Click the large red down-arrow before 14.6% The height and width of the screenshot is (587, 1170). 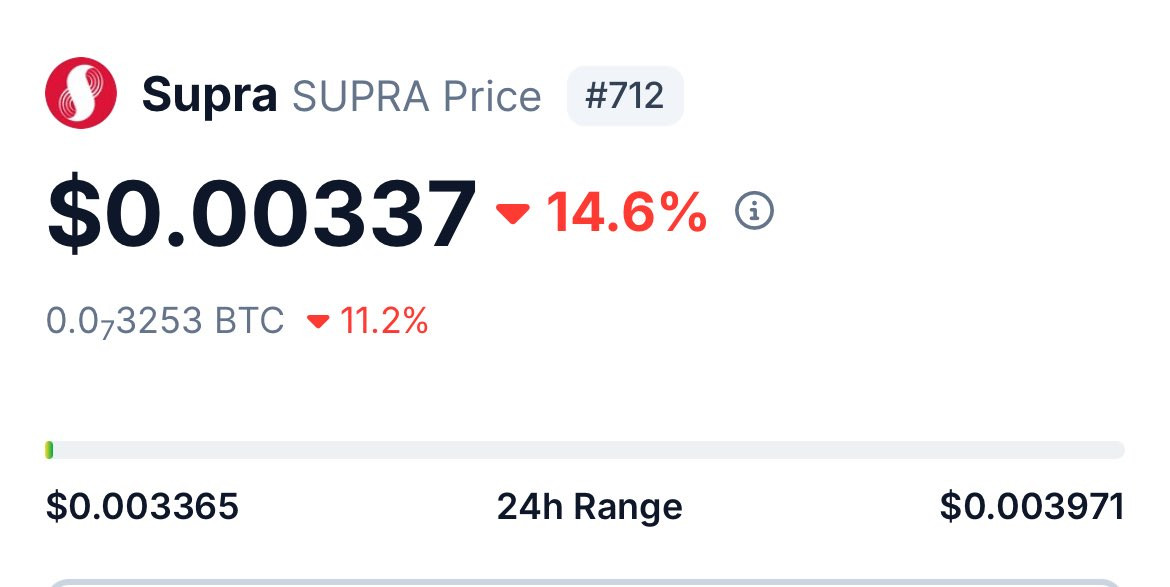coord(513,214)
